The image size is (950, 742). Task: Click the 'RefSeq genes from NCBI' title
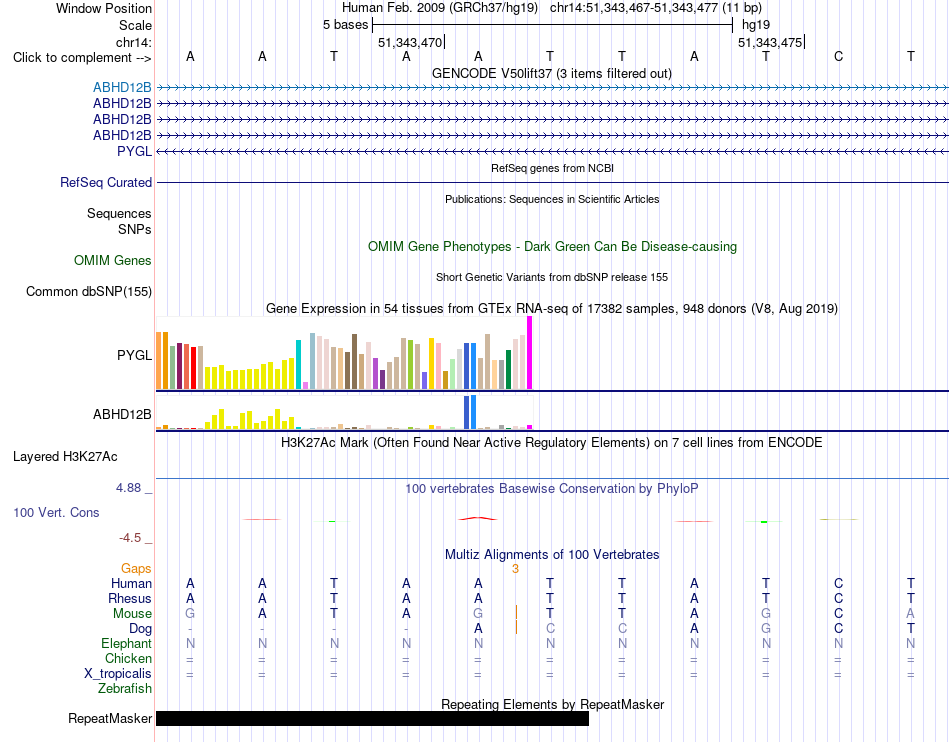(x=552, y=168)
